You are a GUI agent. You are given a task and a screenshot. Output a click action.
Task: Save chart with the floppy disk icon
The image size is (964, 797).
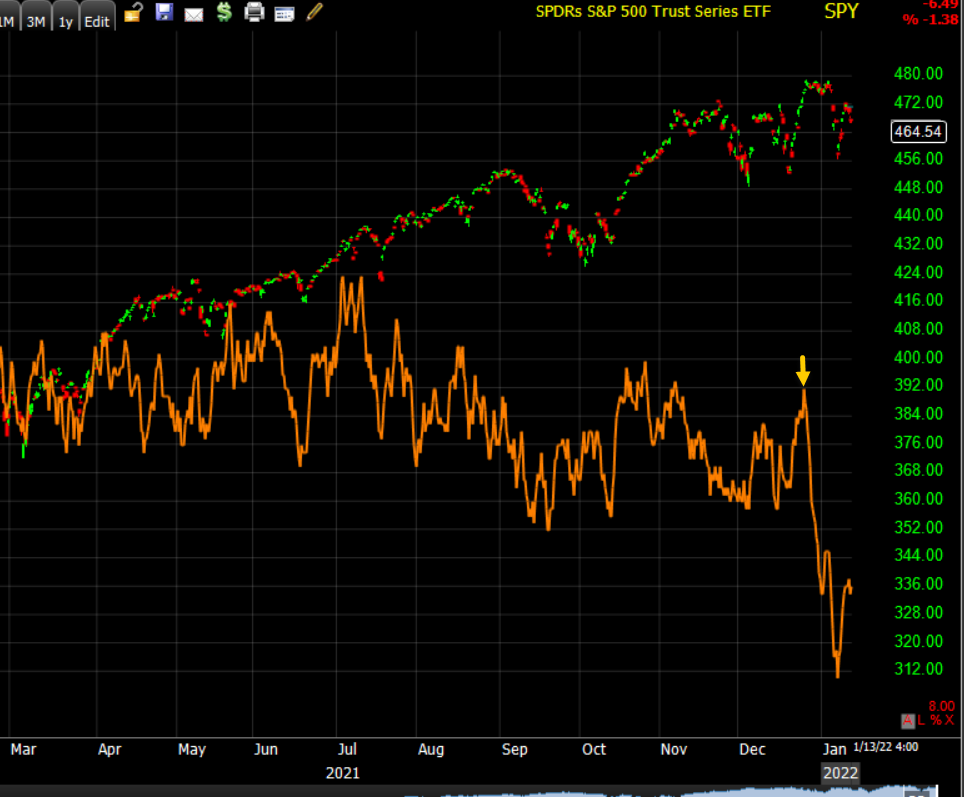(x=164, y=12)
